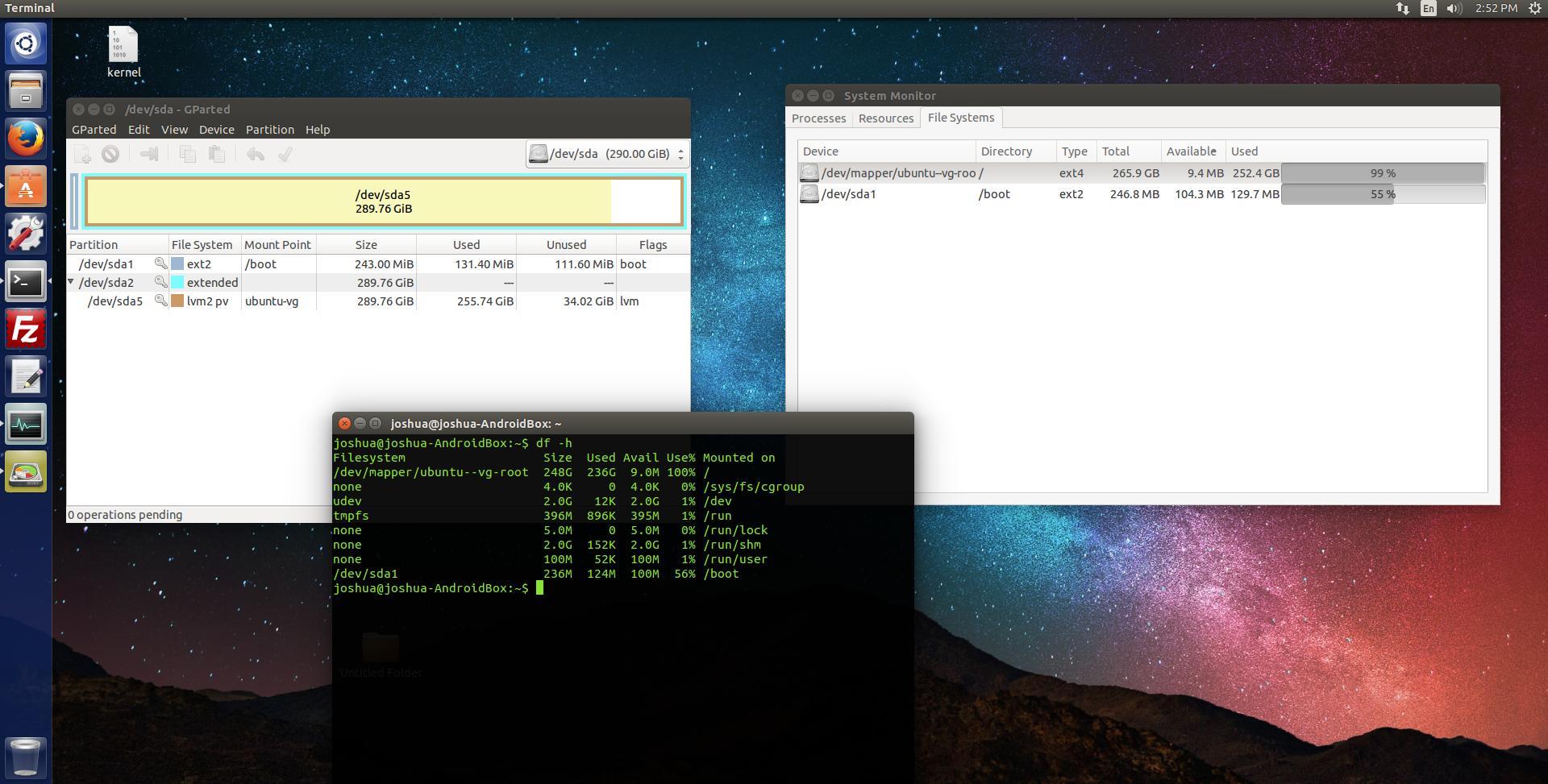This screenshot has width=1548, height=784.
Task: Launch Firefox from the launcher
Action: (x=26, y=138)
